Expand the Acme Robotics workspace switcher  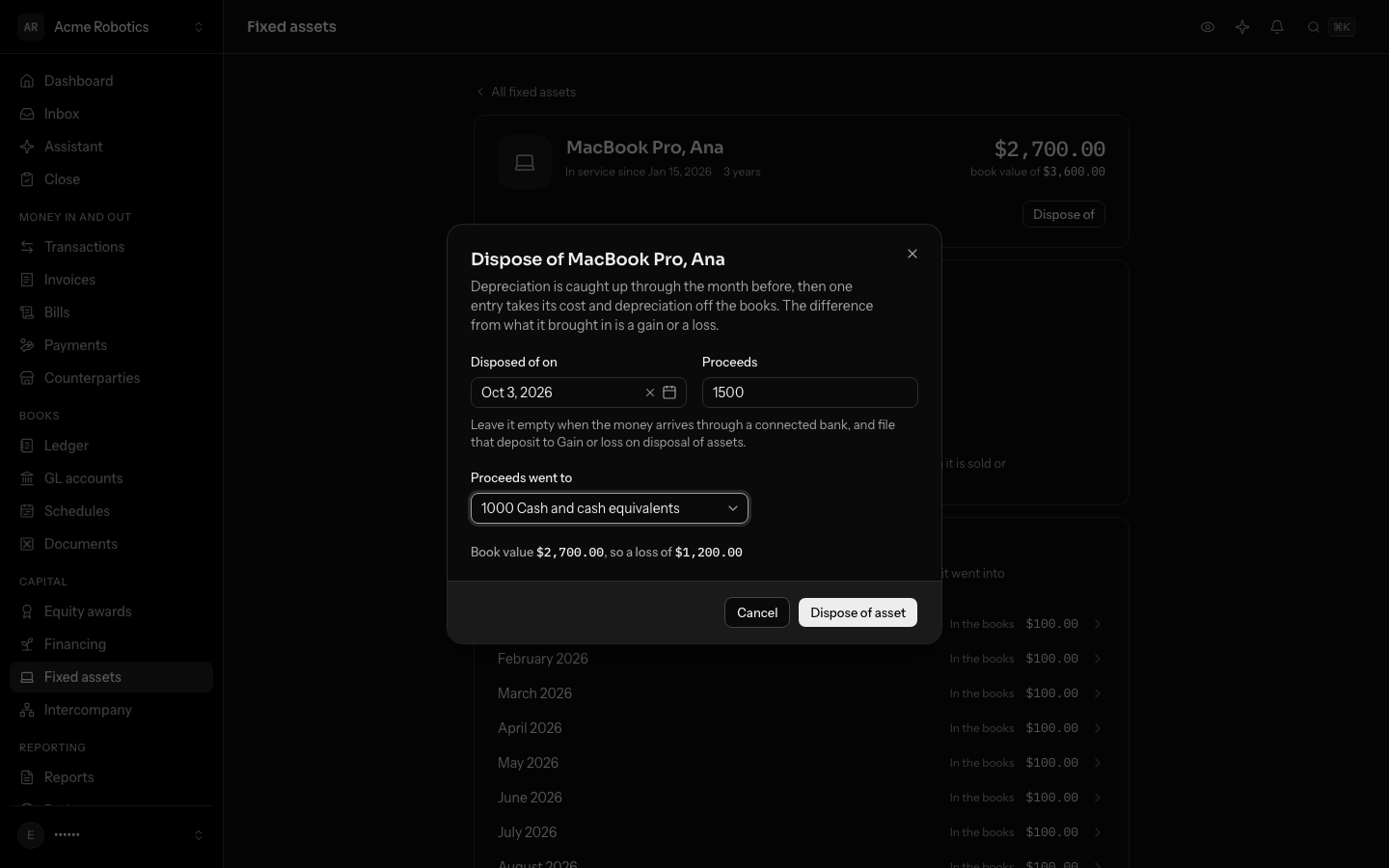(x=199, y=27)
